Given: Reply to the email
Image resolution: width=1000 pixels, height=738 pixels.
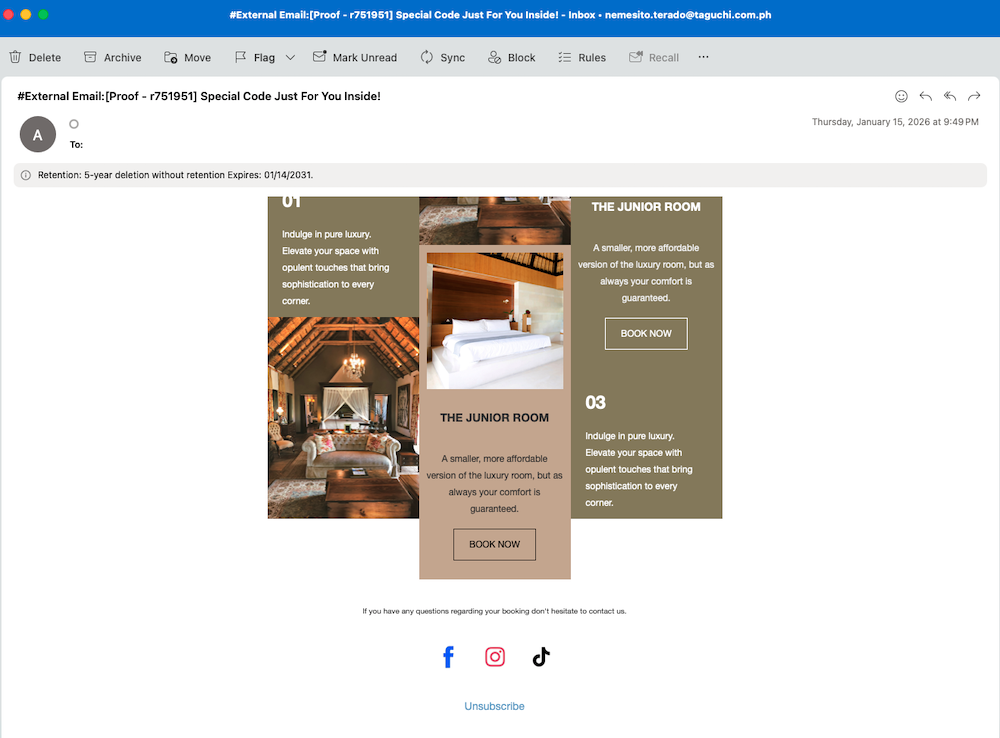Looking at the screenshot, I should (x=925, y=96).
